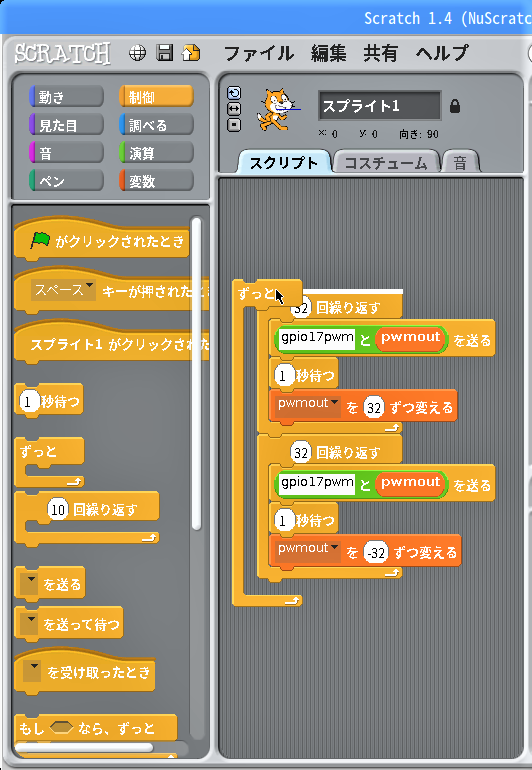
Task: Switch to the コスチューム tab
Action: [x=386, y=163]
